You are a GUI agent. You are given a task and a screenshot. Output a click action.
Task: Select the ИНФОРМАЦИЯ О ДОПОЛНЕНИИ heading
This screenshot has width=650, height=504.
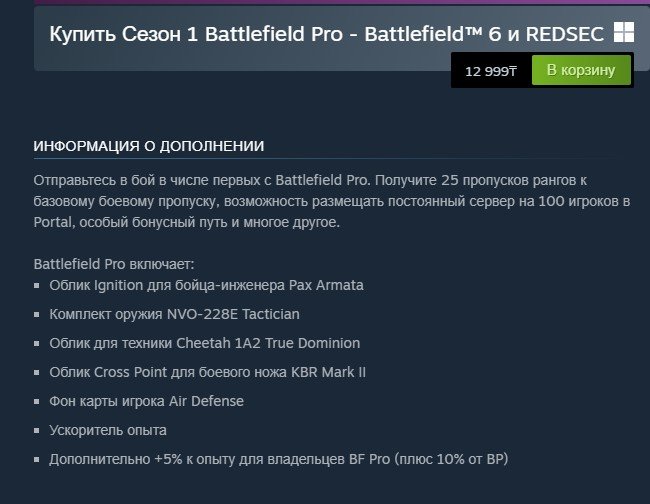pyautogui.click(x=149, y=146)
